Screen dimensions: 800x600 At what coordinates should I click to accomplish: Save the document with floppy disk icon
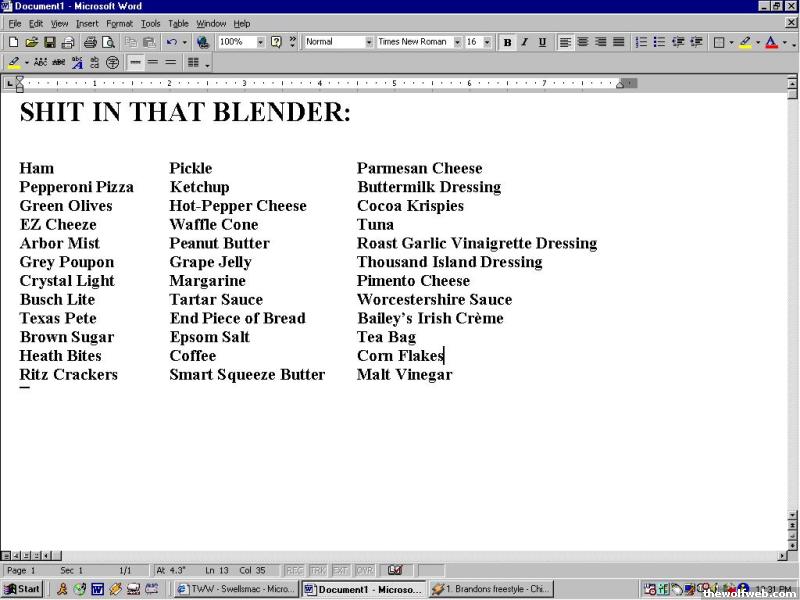pyautogui.click(x=49, y=42)
